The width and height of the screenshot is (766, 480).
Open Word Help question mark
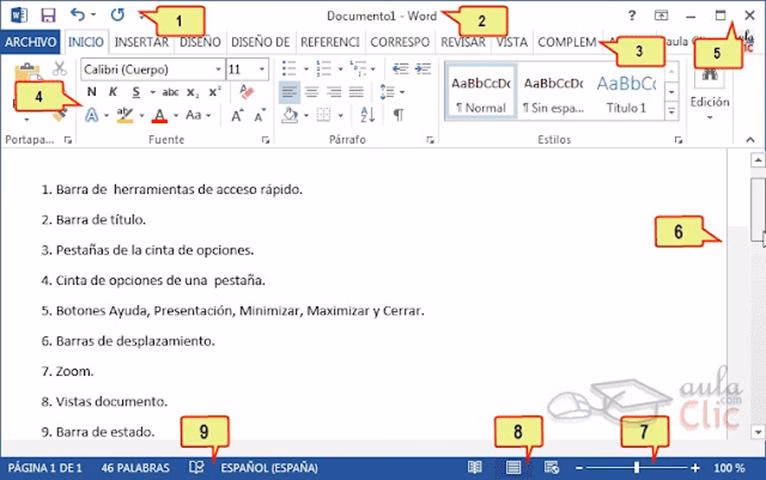click(x=631, y=16)
